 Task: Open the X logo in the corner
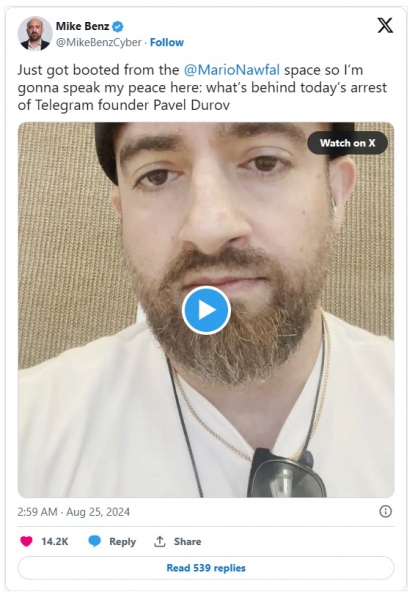pos(385,26)
